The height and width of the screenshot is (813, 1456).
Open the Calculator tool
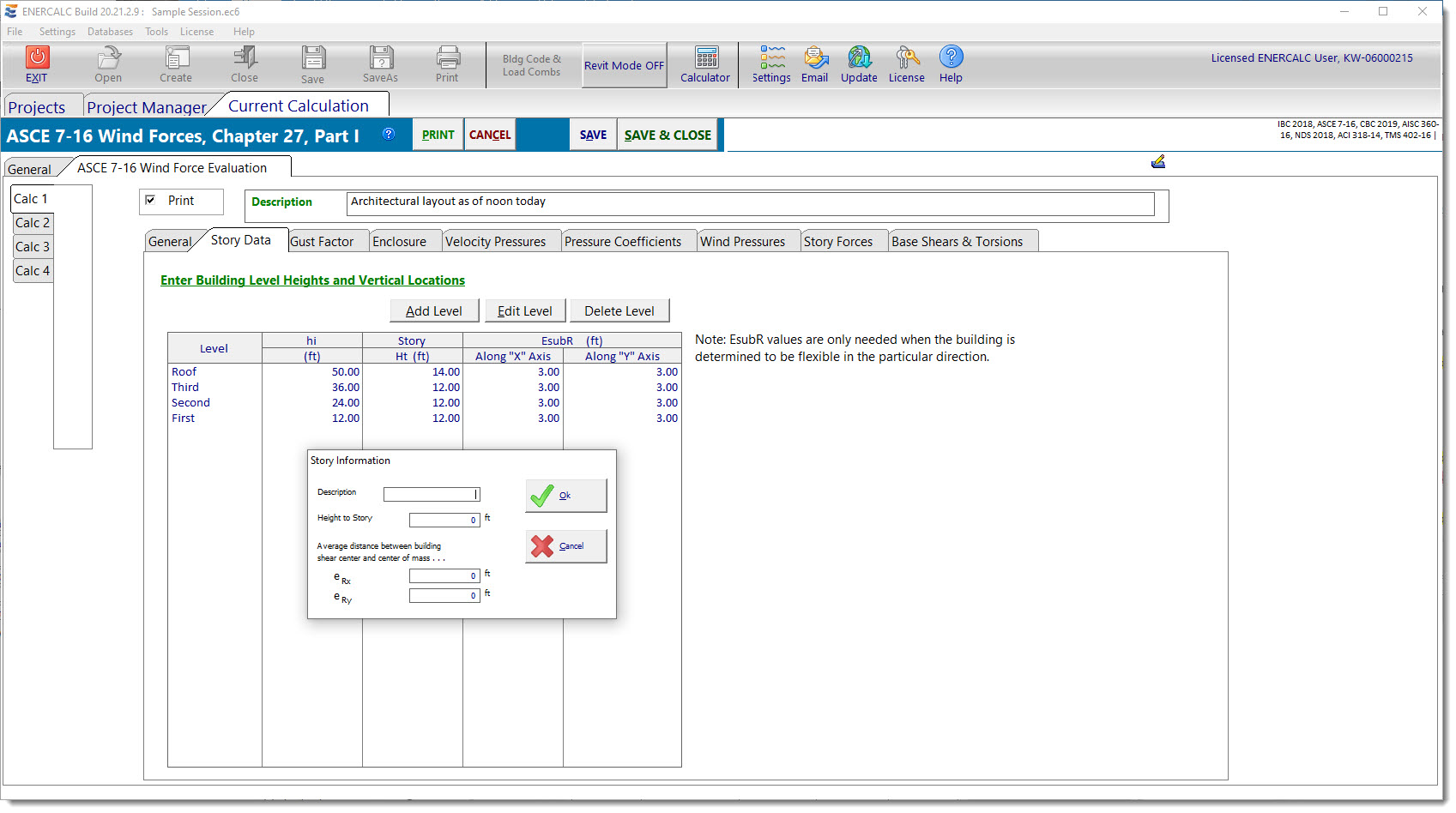coord(705,57)
